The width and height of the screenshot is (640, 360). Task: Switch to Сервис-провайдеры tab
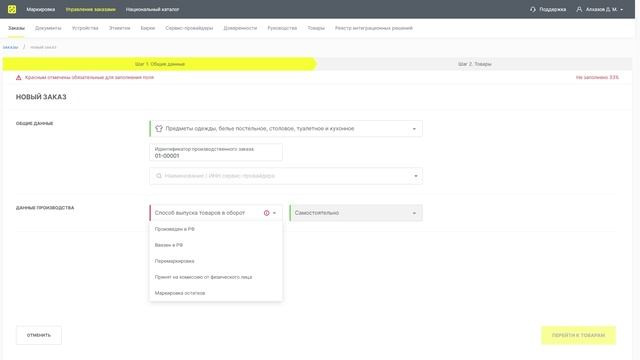point(189,28)
